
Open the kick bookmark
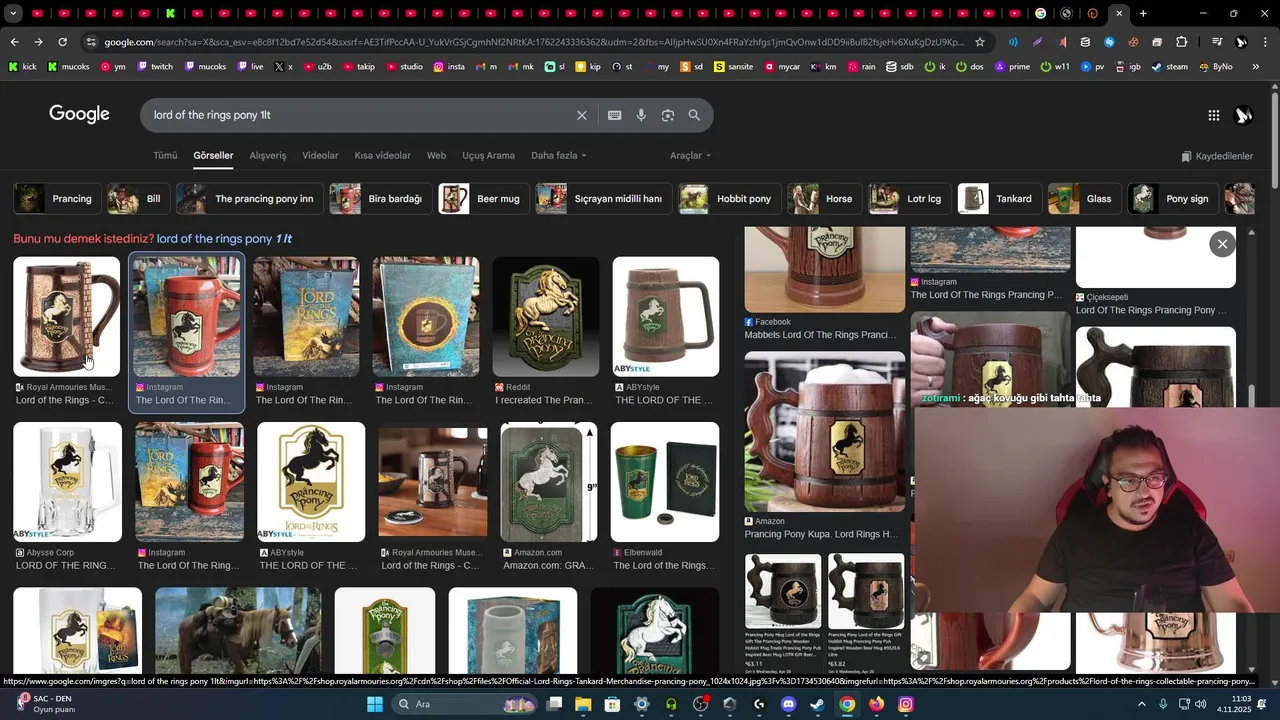(22, 66)
